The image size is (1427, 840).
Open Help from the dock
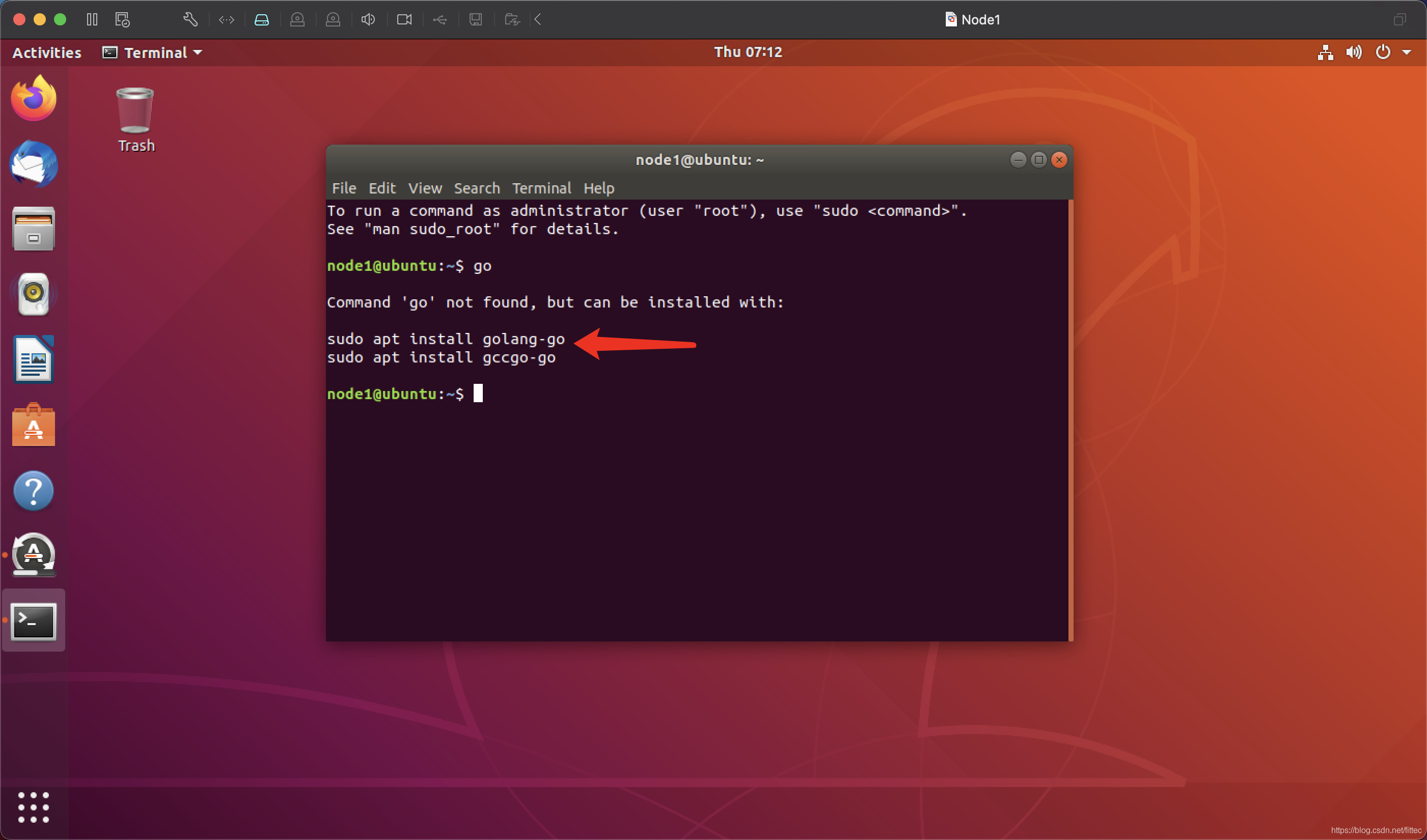[34, 491]
